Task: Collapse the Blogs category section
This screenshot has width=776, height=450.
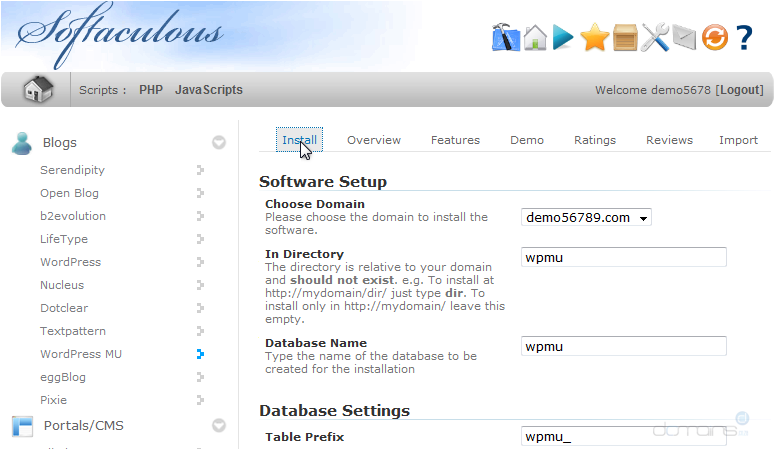Action: tap(218, 143)
